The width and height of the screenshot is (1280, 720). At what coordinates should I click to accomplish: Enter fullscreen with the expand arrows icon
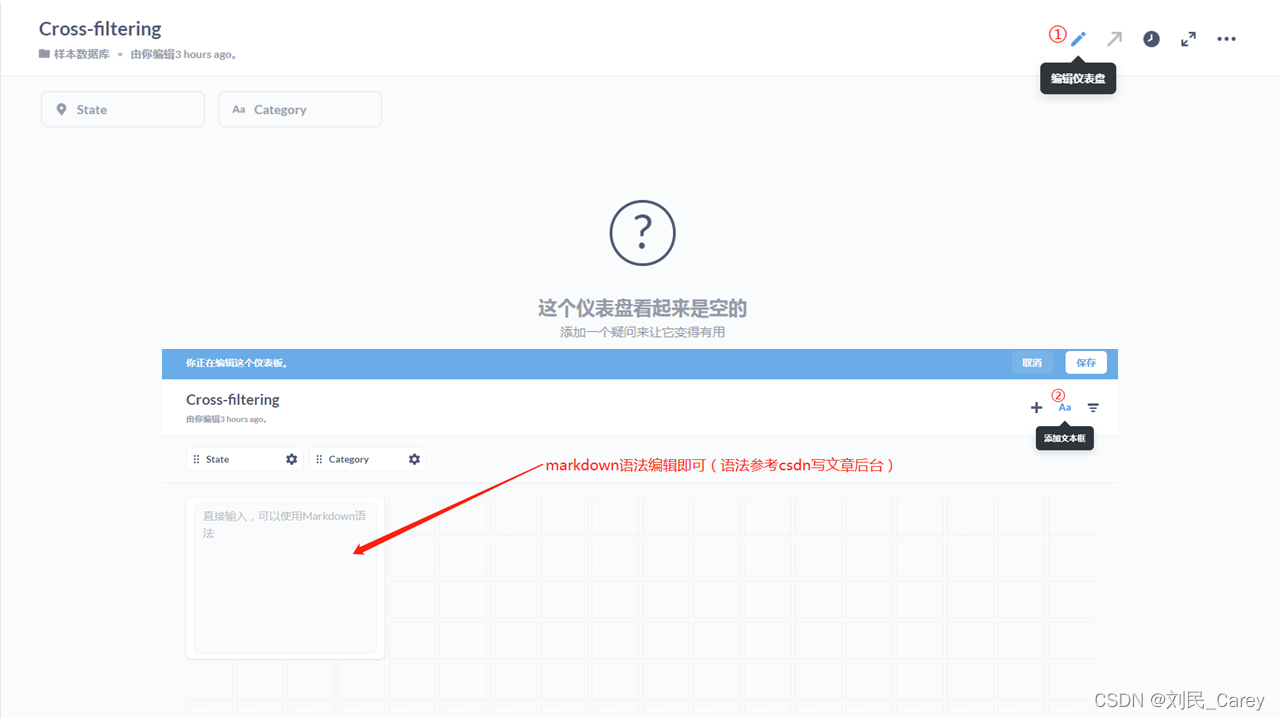pyautogui.click(x=1188, y=39)
